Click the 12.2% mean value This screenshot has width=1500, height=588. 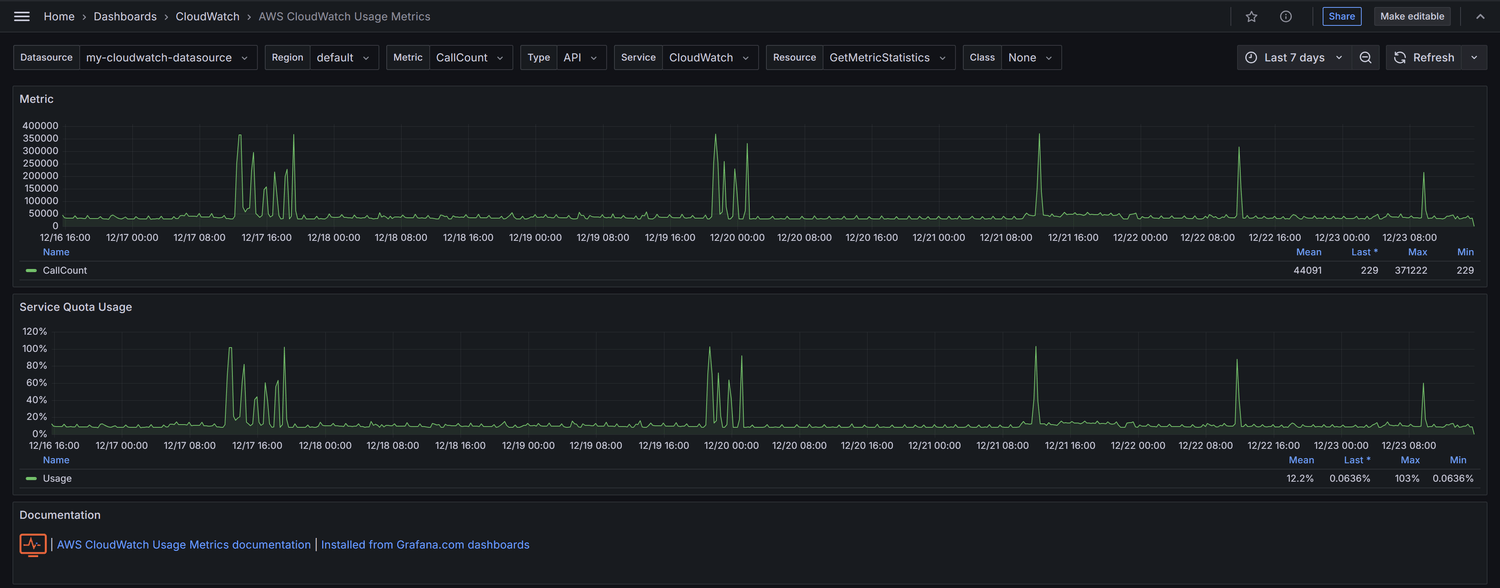[1300, 479]
